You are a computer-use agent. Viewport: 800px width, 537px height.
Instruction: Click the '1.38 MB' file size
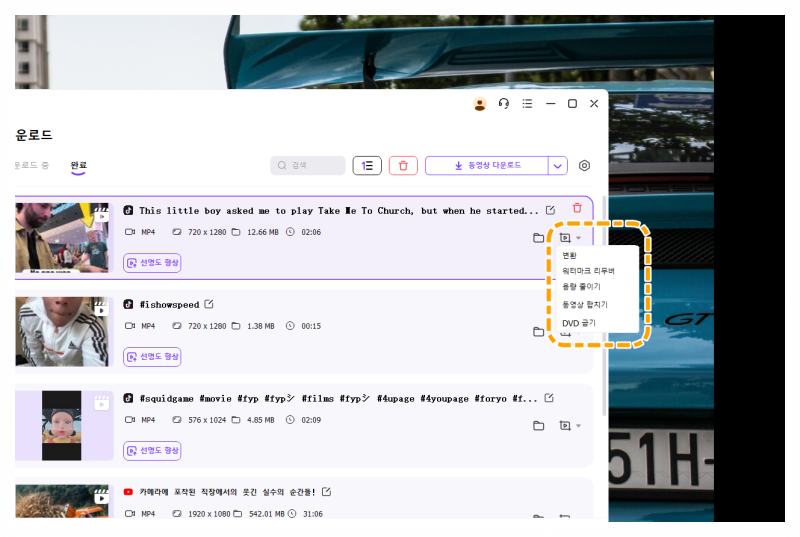click(261, 326)
